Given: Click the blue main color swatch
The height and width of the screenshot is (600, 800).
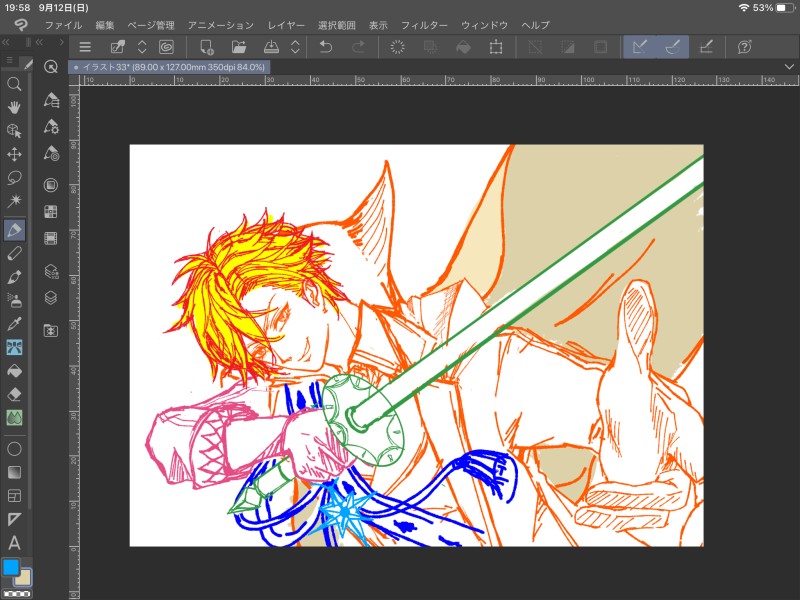Looking at the screenshot, I should [x=10, y=568].
